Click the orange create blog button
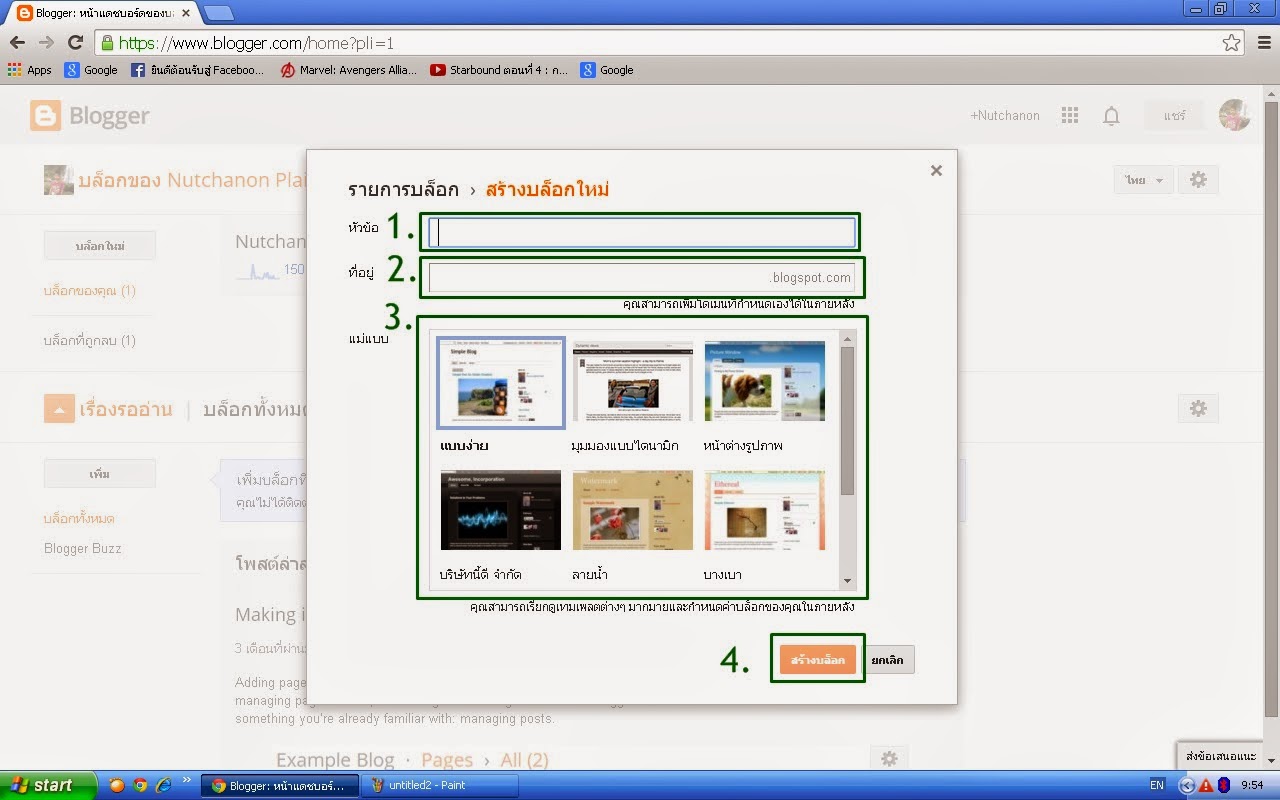The width and height of the screenshot is (1280, 800). (x=818, y=660)
